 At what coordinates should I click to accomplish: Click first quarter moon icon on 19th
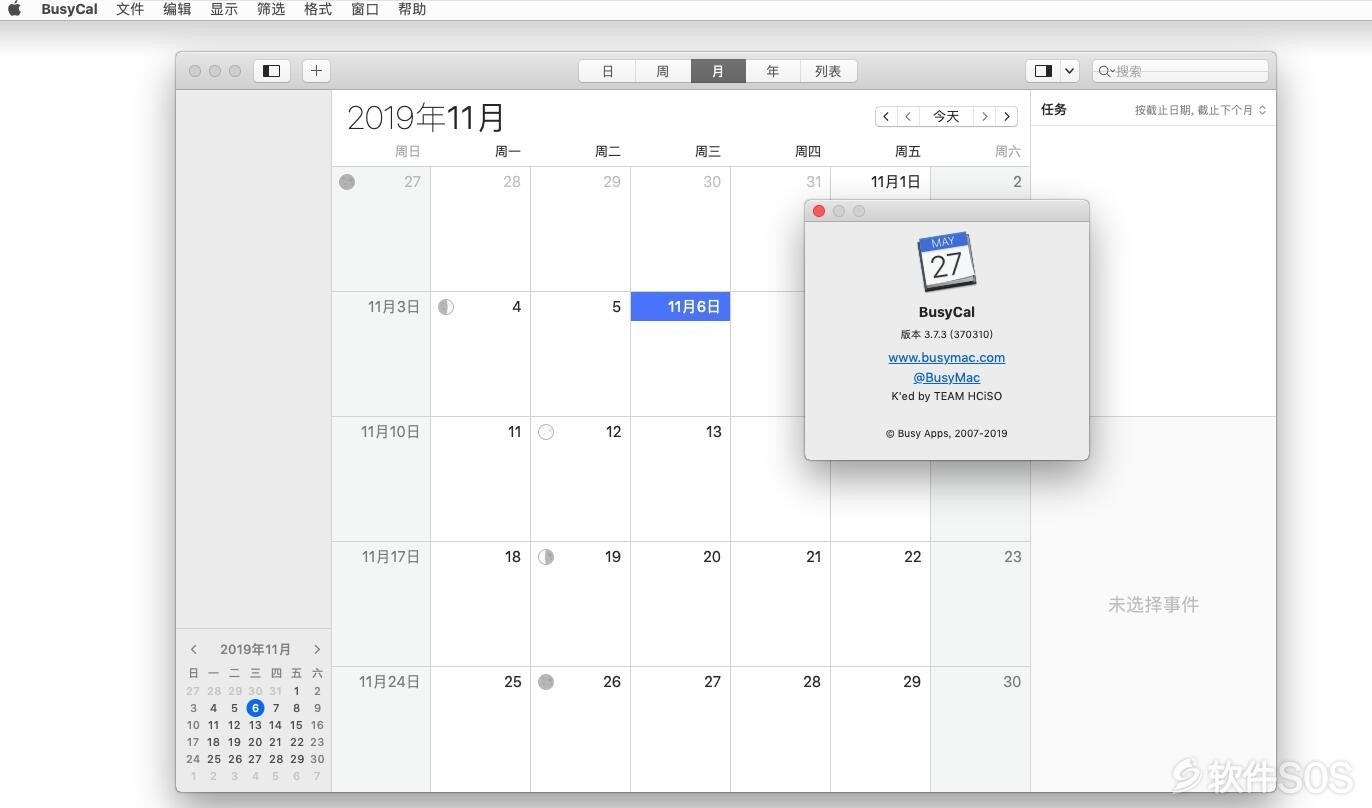546,557
